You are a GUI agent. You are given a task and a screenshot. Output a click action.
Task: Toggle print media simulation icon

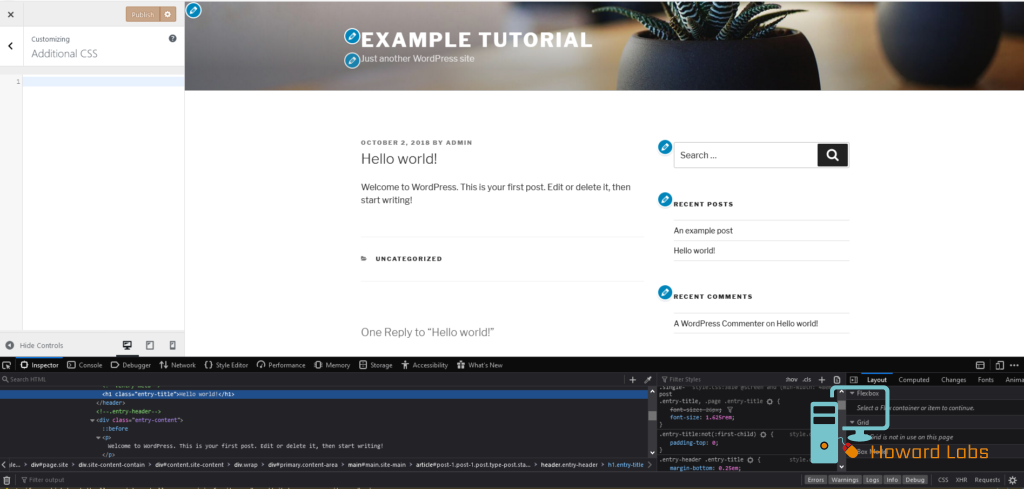point(837,379)
